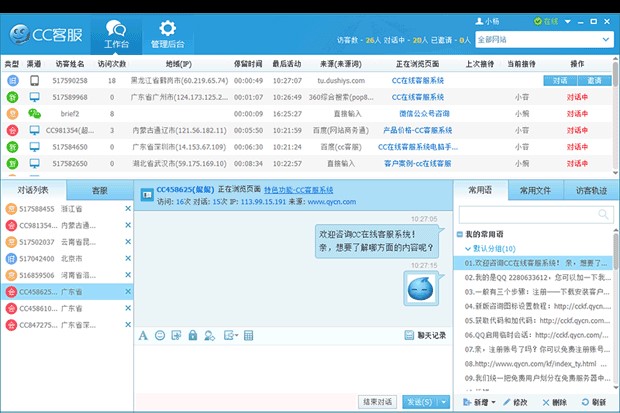Close the CC458625 conversation in list
Screen dimensions: 620x413
coord(128,292)
